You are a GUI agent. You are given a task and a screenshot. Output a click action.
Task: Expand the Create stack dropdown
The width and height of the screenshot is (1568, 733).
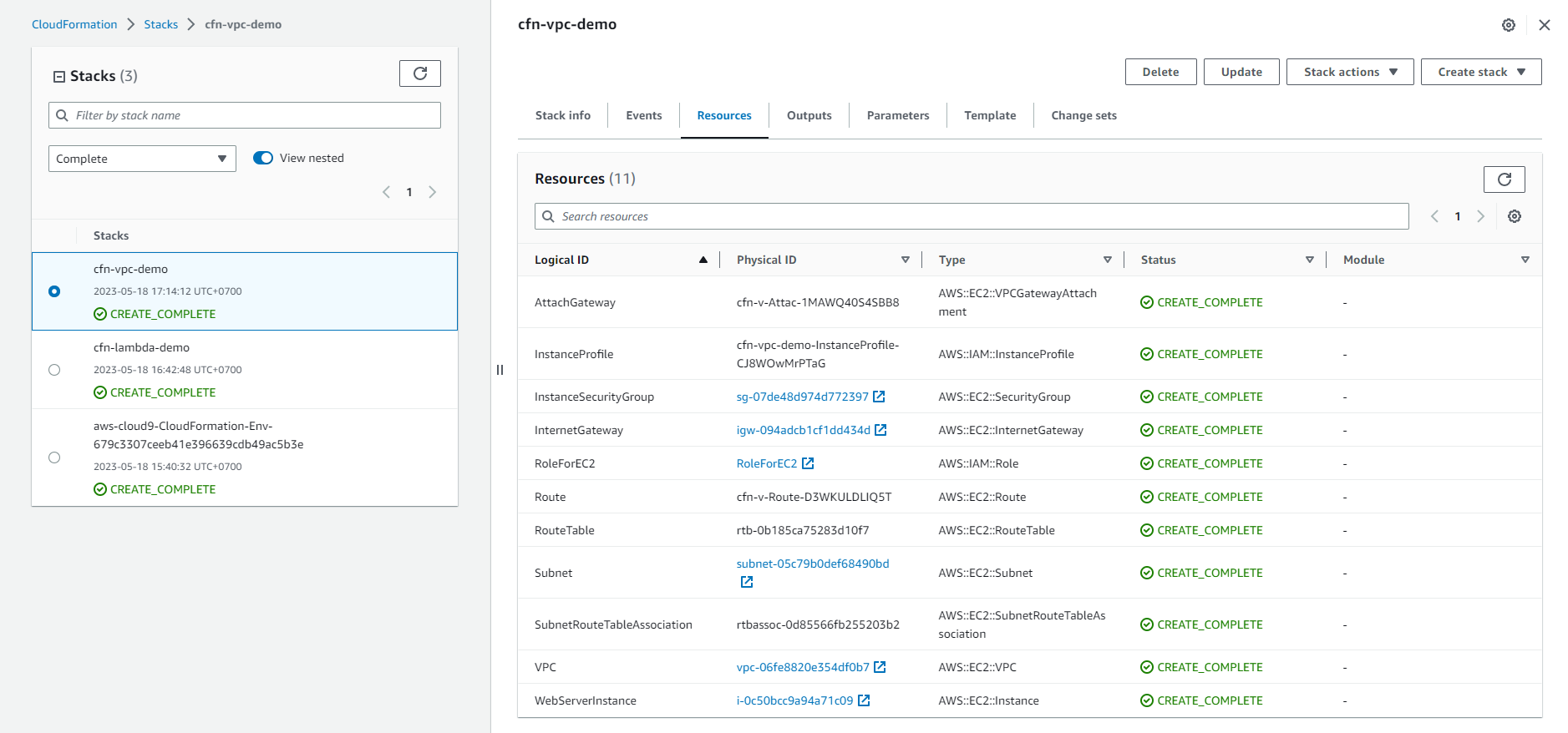(1480, 72)
